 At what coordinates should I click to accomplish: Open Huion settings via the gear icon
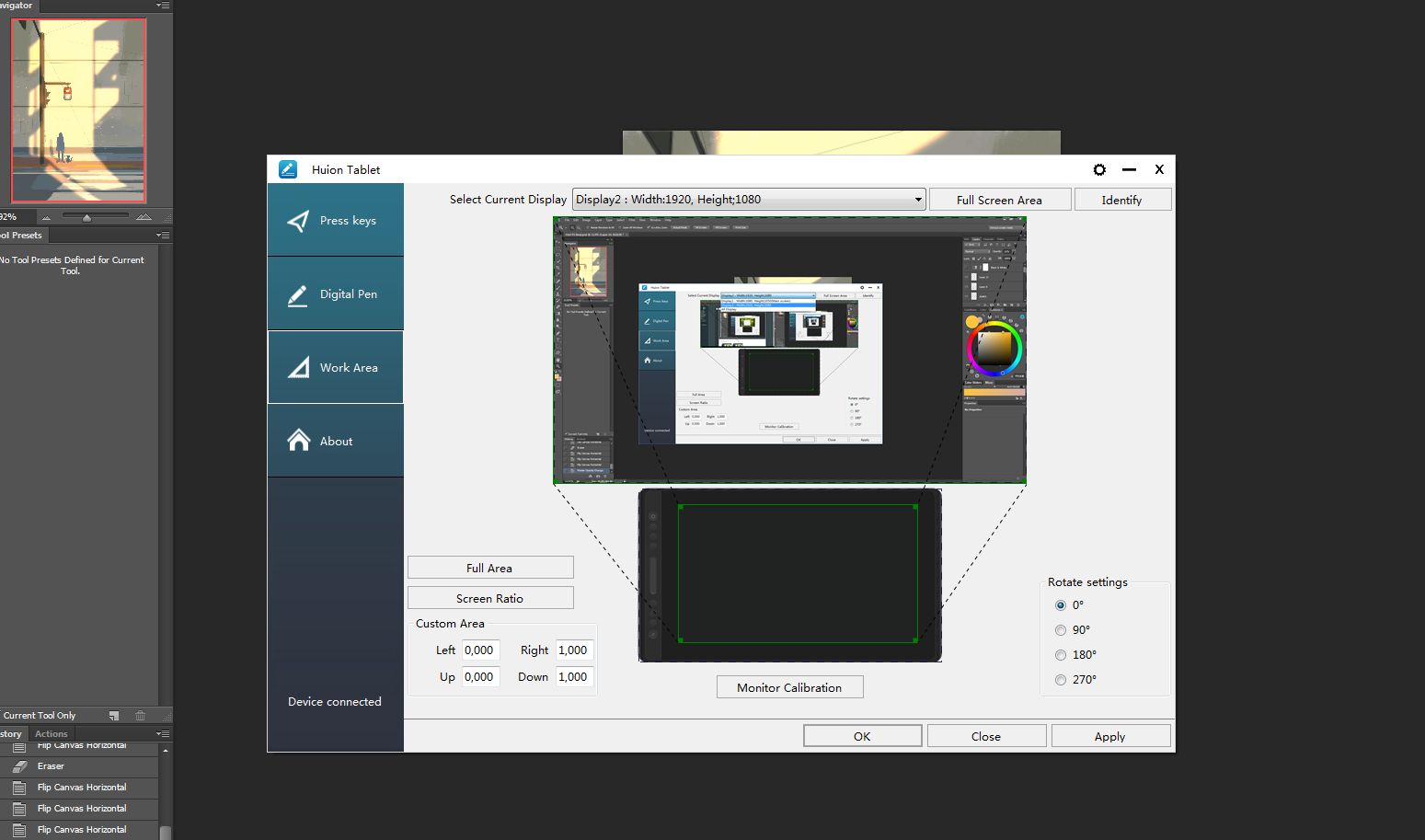[x=1099, y=169]
